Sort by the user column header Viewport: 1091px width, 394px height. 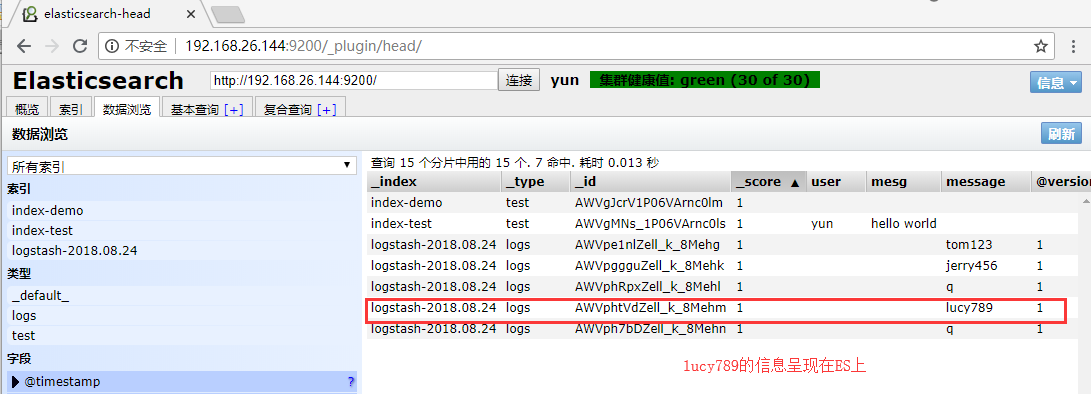pyautogui.click(x=836, y=182)
